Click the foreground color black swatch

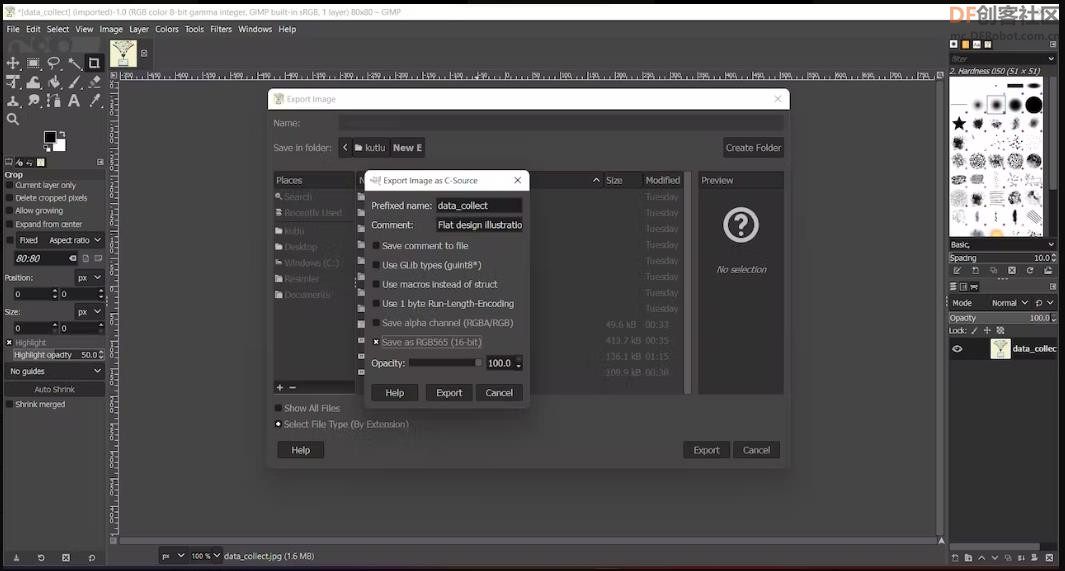click(x=49, y=137)
